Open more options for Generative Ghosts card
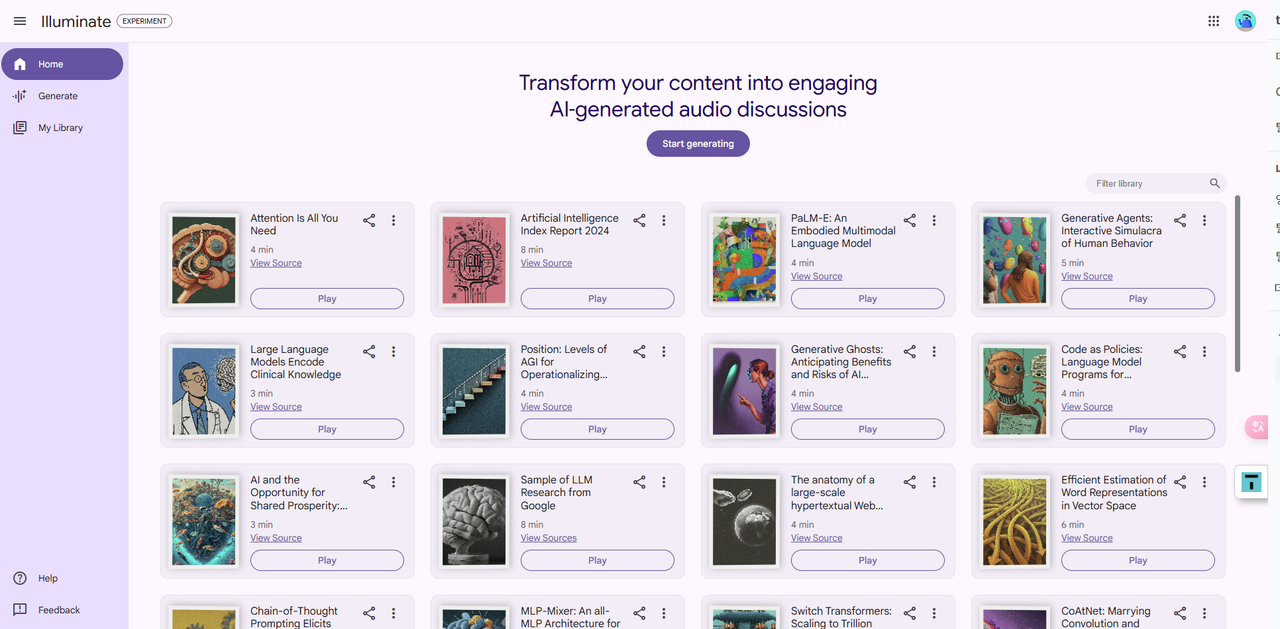Screen dimensions: 1280x629 (933, 351)
